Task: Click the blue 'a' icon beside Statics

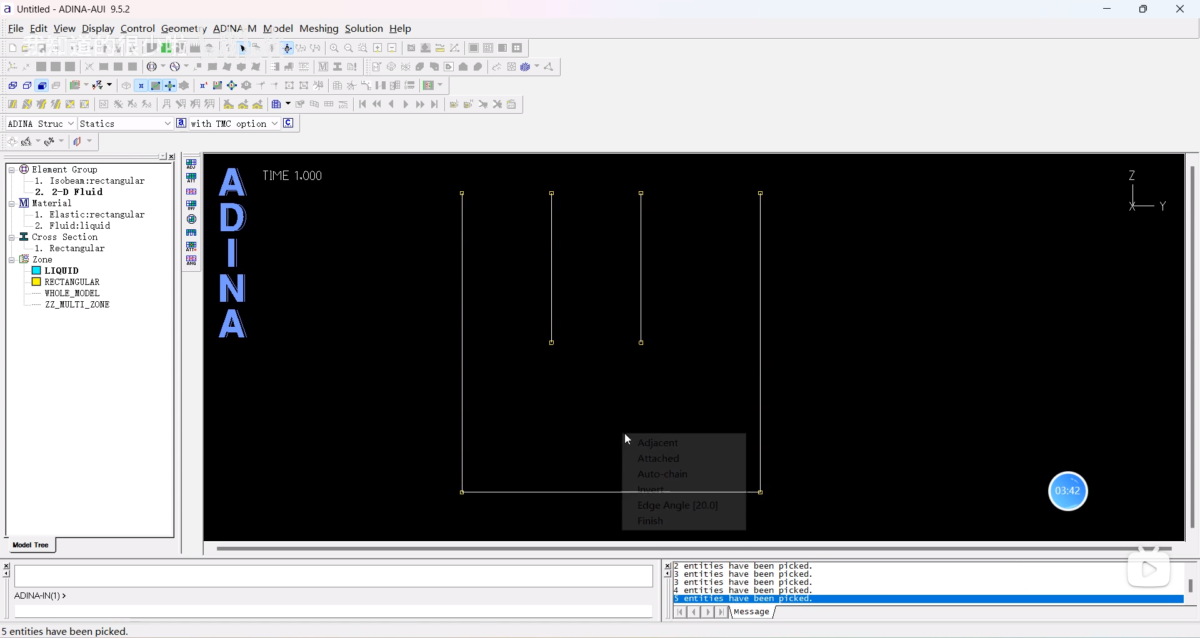Action: 181,123
